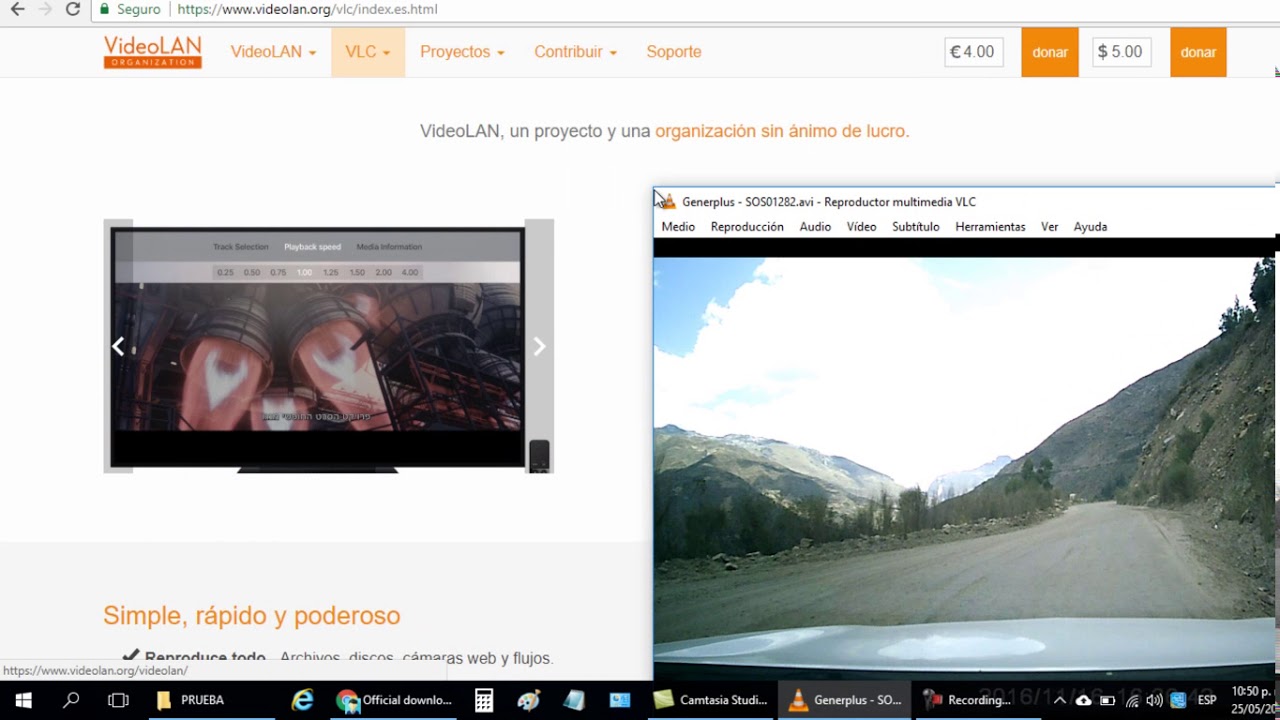Open the taskbar clock showing 10:50 p.
This screenshot has width=1280, height=720.
click(1252, 700)
